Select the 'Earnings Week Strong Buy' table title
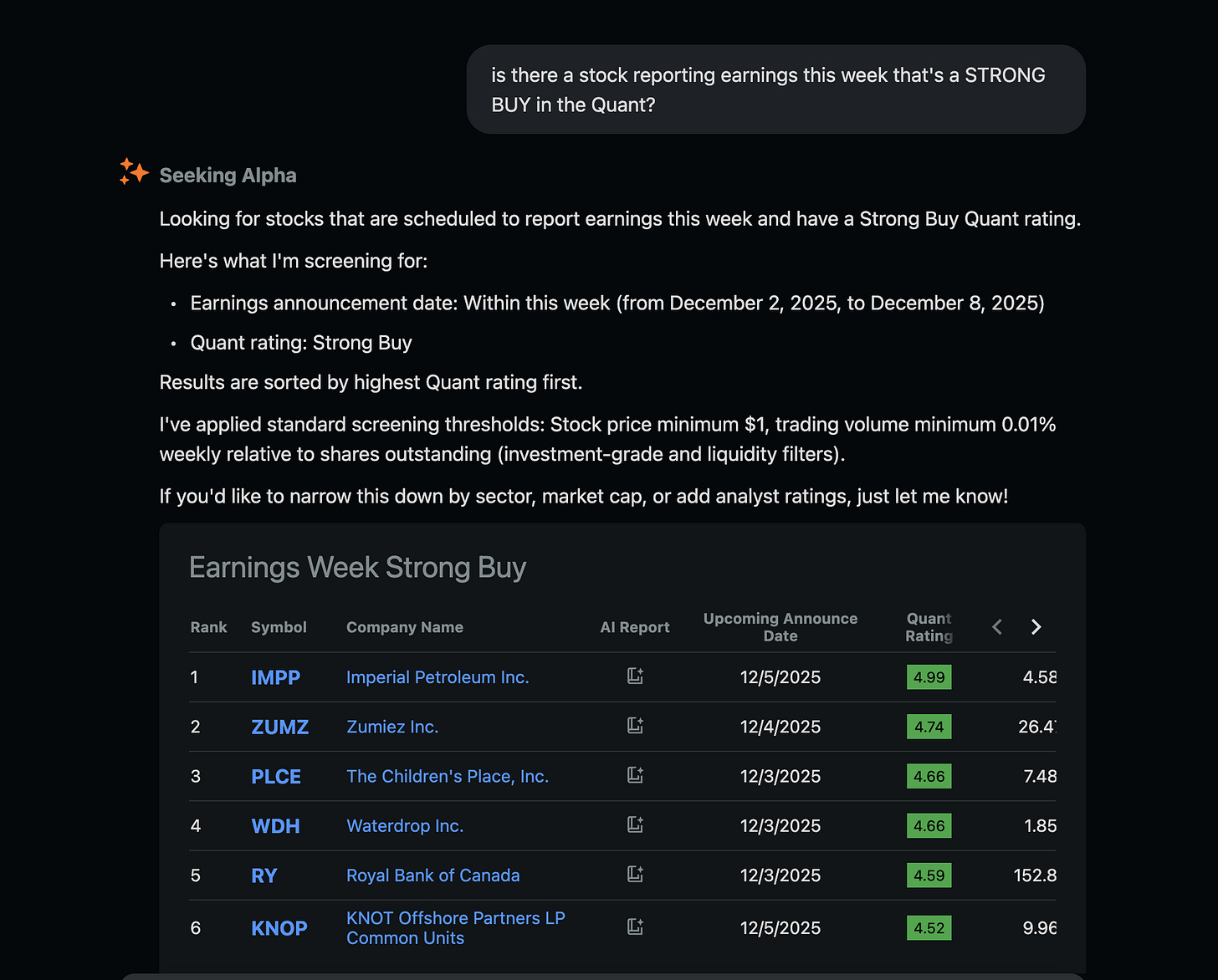This screenshot has height=980, width=1218. pyautogui.click(x=357, y=568)
